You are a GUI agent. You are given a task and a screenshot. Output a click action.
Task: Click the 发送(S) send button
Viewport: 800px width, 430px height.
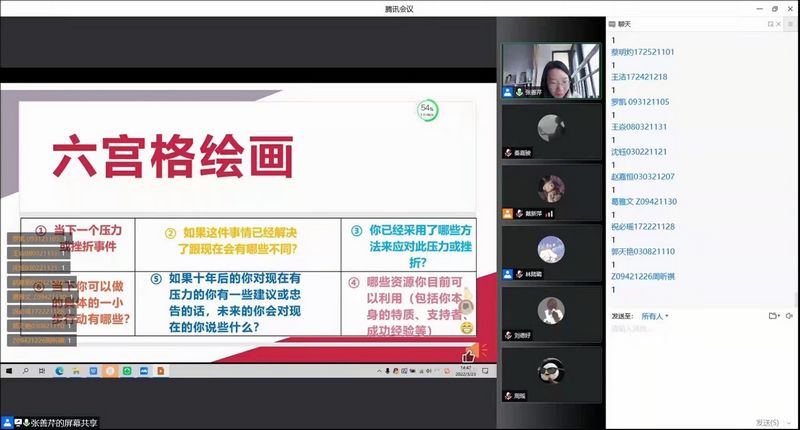[x=767, y=423]
